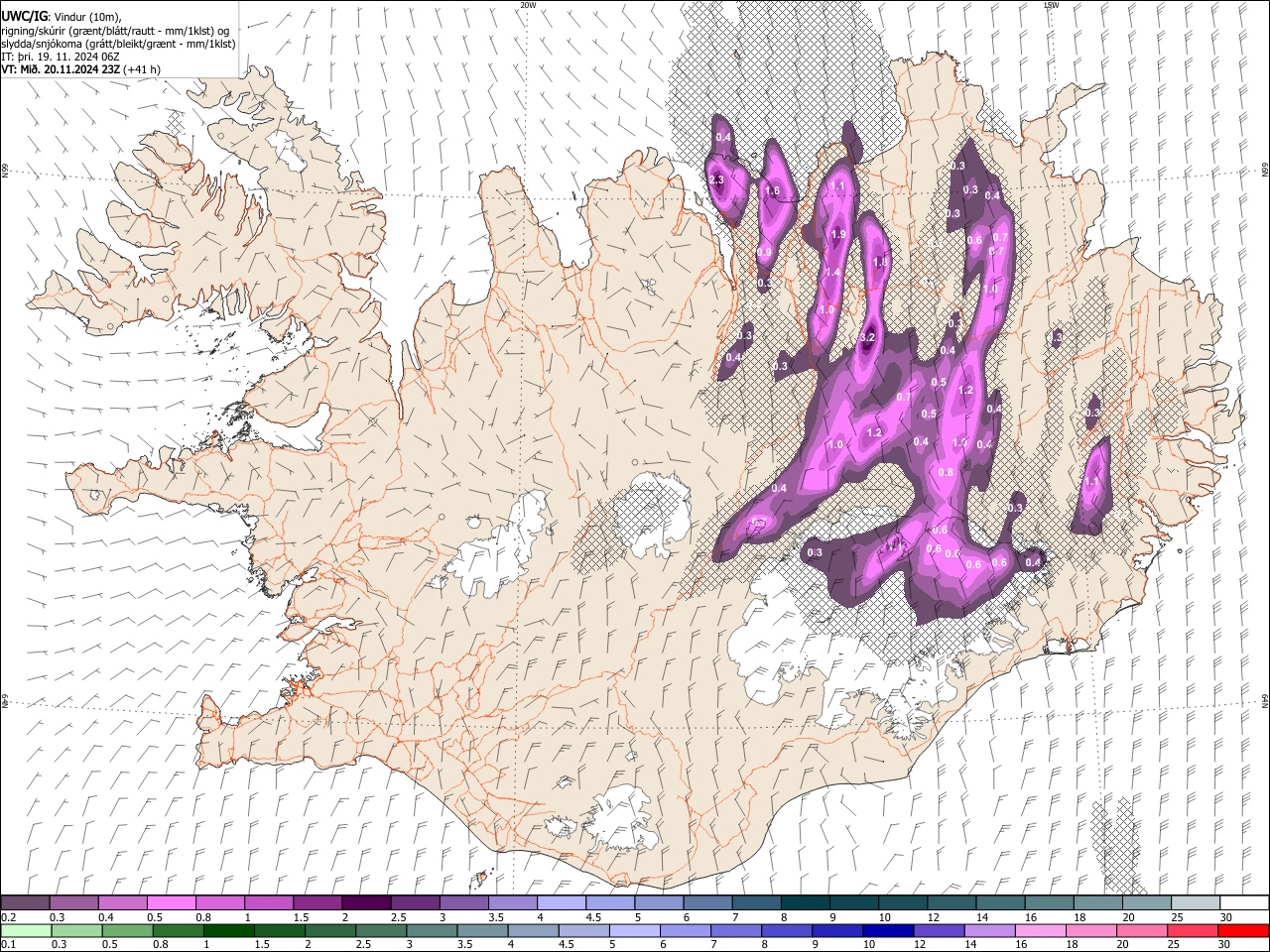Click the dark teal snow swatch at 8
1270x952 pixels.
click(806, 902)
